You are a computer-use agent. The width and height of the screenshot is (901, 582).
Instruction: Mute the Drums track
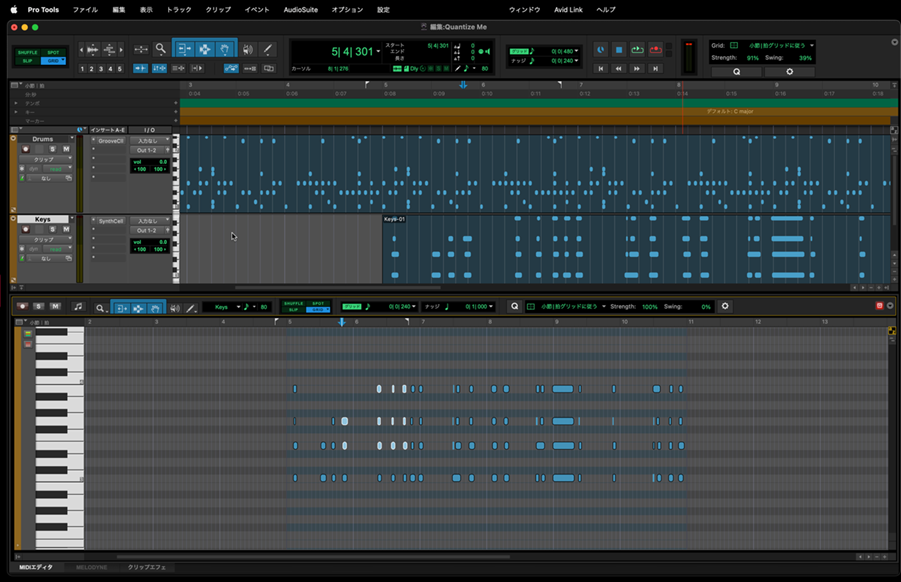(66, 149)
